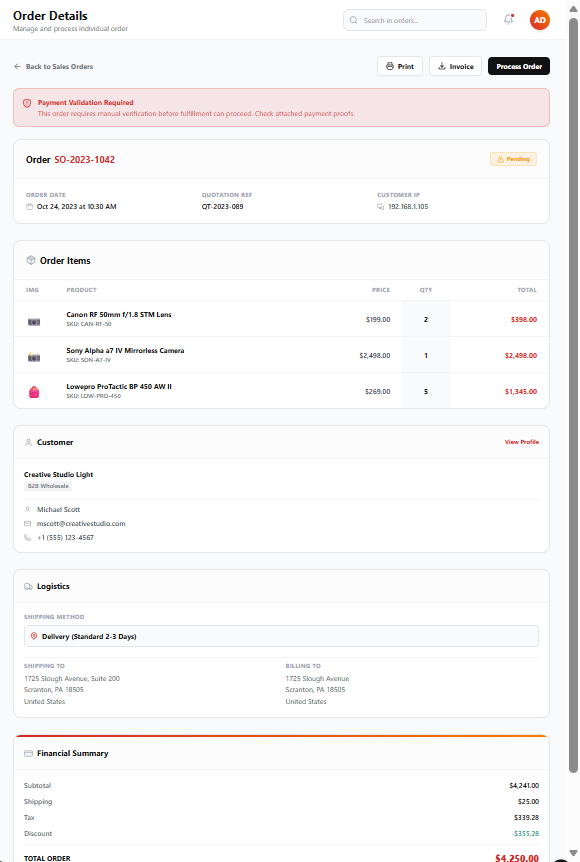580x862 pixels.
Task: Click the Financial Summary card icon
Action: [x=29, y=754]
